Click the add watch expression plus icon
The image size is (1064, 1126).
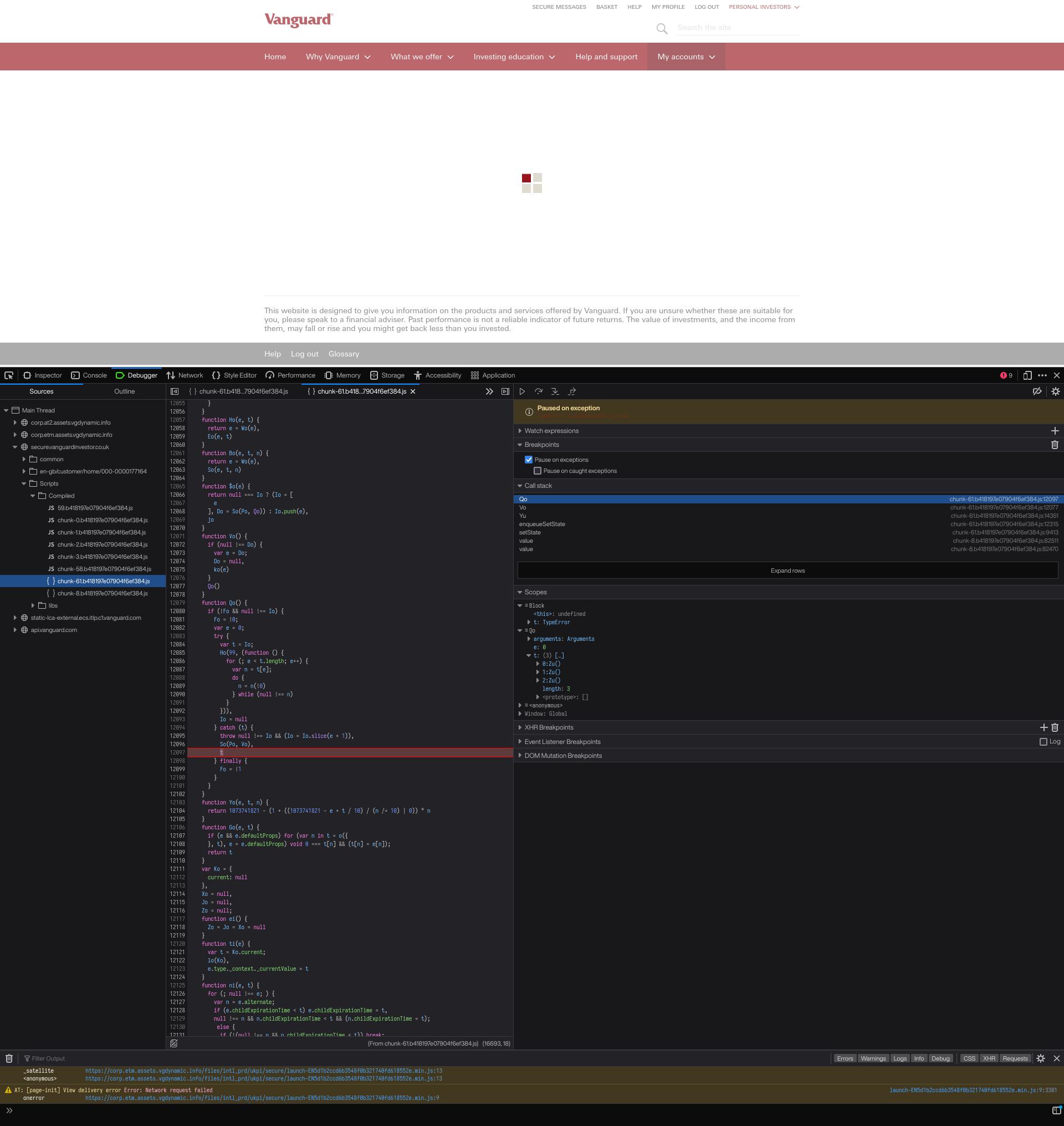click(1055, 431)
